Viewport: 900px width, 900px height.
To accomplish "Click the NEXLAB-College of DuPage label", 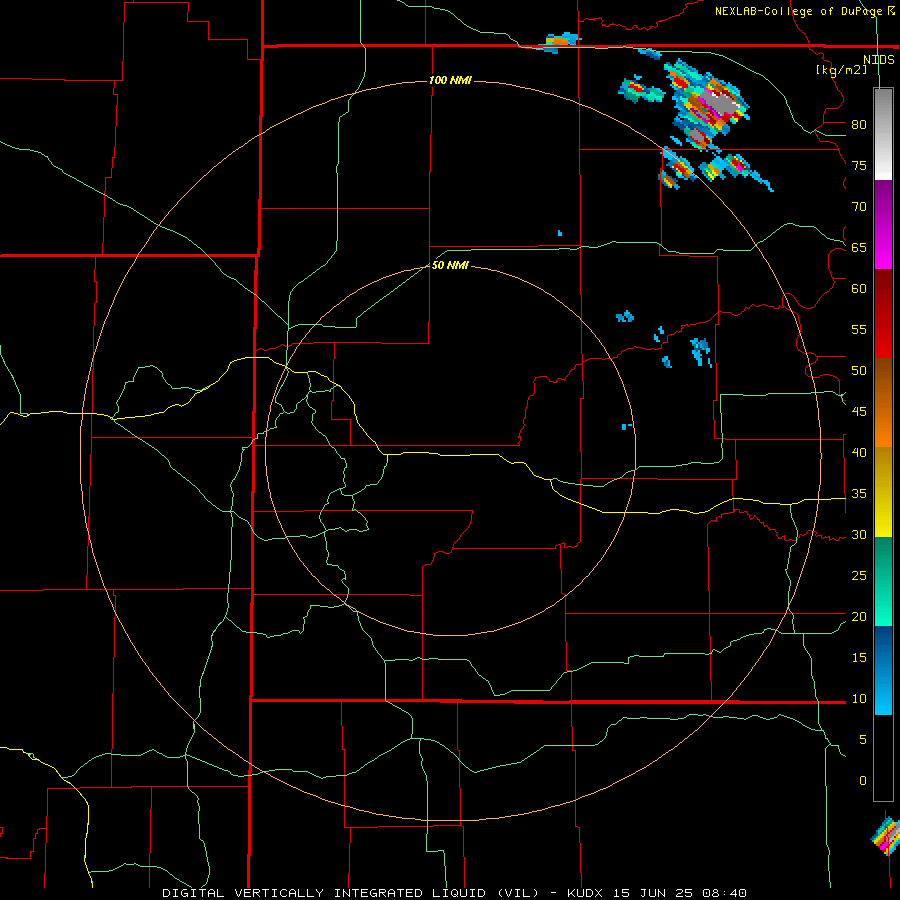I will click(x=805, y=11).
